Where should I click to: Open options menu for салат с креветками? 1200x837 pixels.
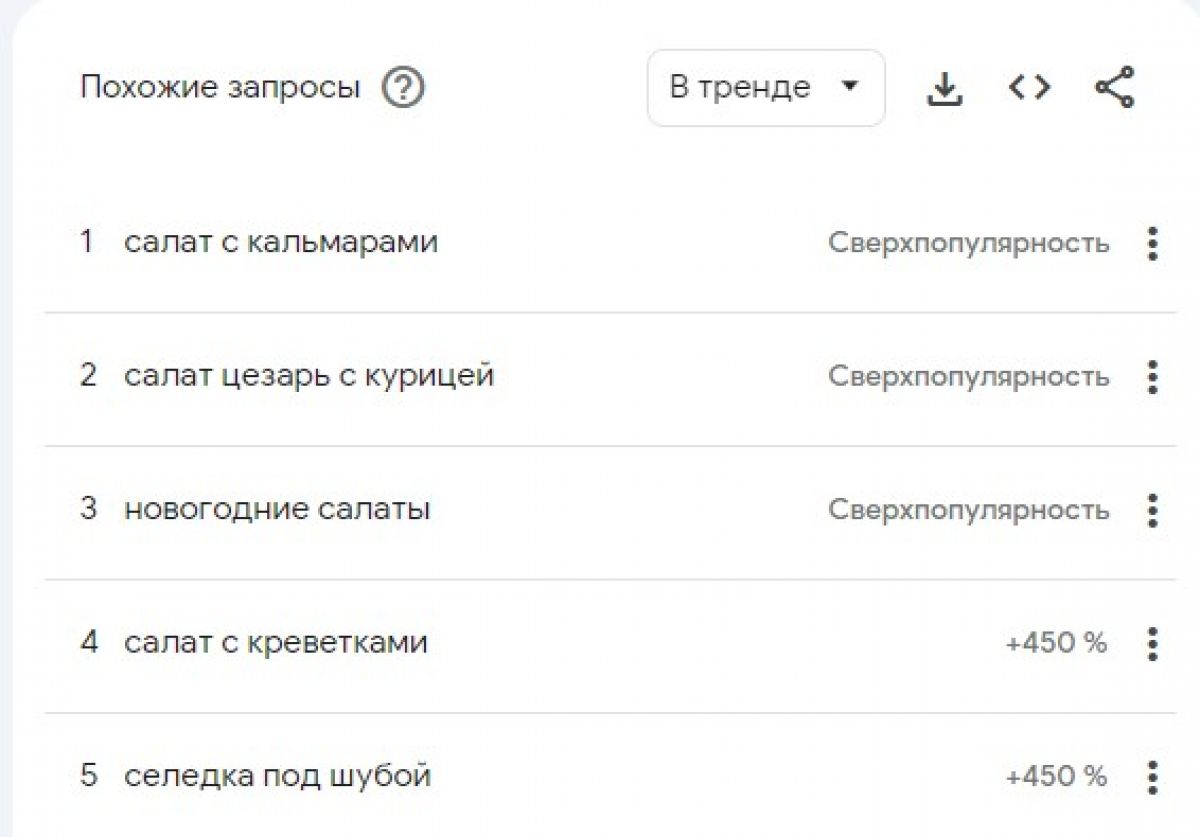pos(1152,643)
